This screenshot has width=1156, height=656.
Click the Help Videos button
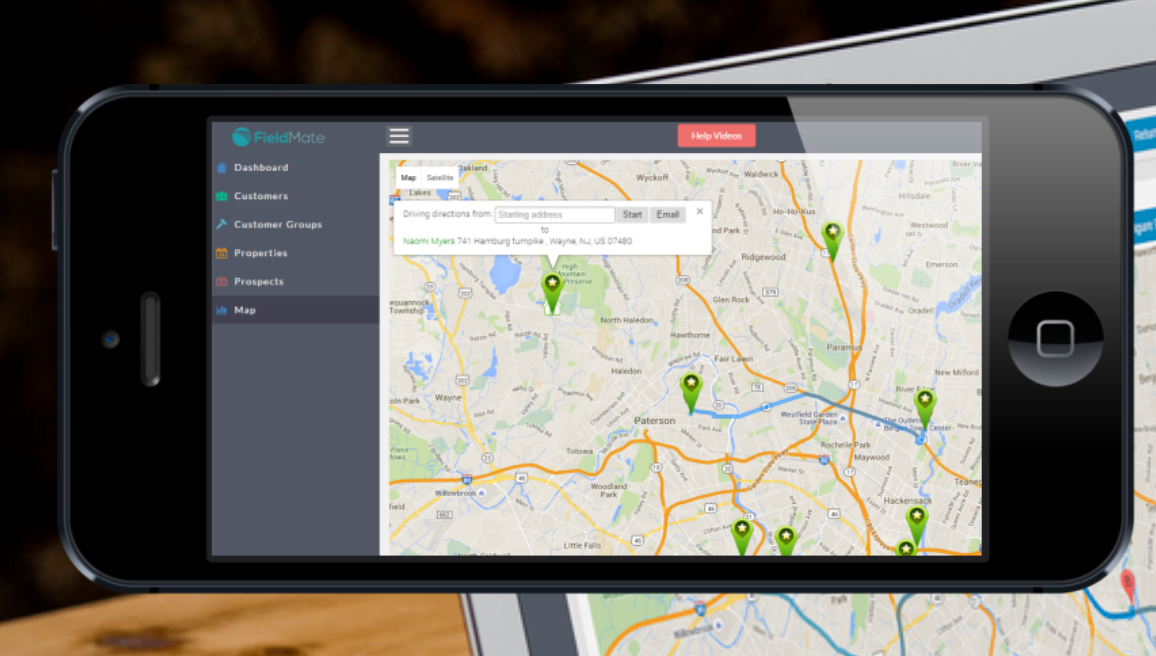(x=716, y=135)
